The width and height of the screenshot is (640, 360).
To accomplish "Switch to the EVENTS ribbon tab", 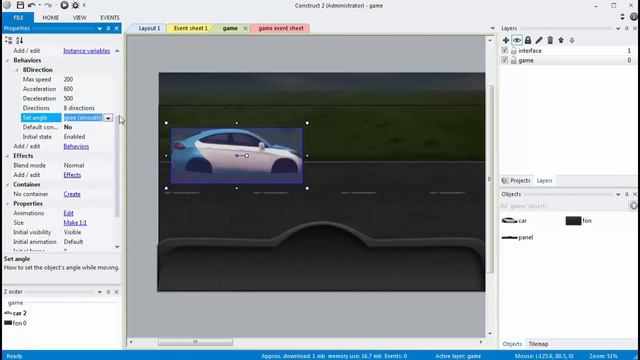I will point(110,18).
